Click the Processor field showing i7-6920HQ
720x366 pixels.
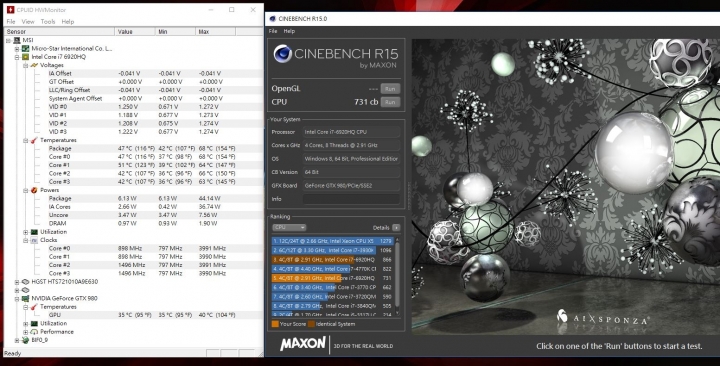tap(351, 132)
